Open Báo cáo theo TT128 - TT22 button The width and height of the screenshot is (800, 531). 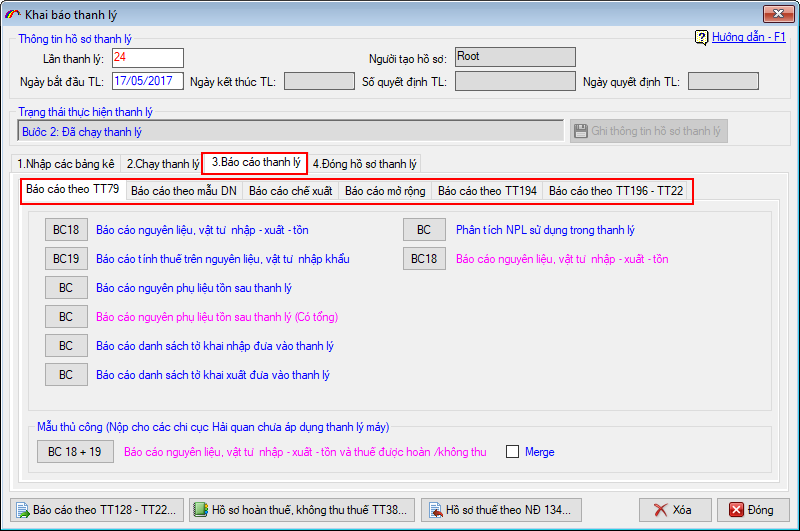(97, 510)
